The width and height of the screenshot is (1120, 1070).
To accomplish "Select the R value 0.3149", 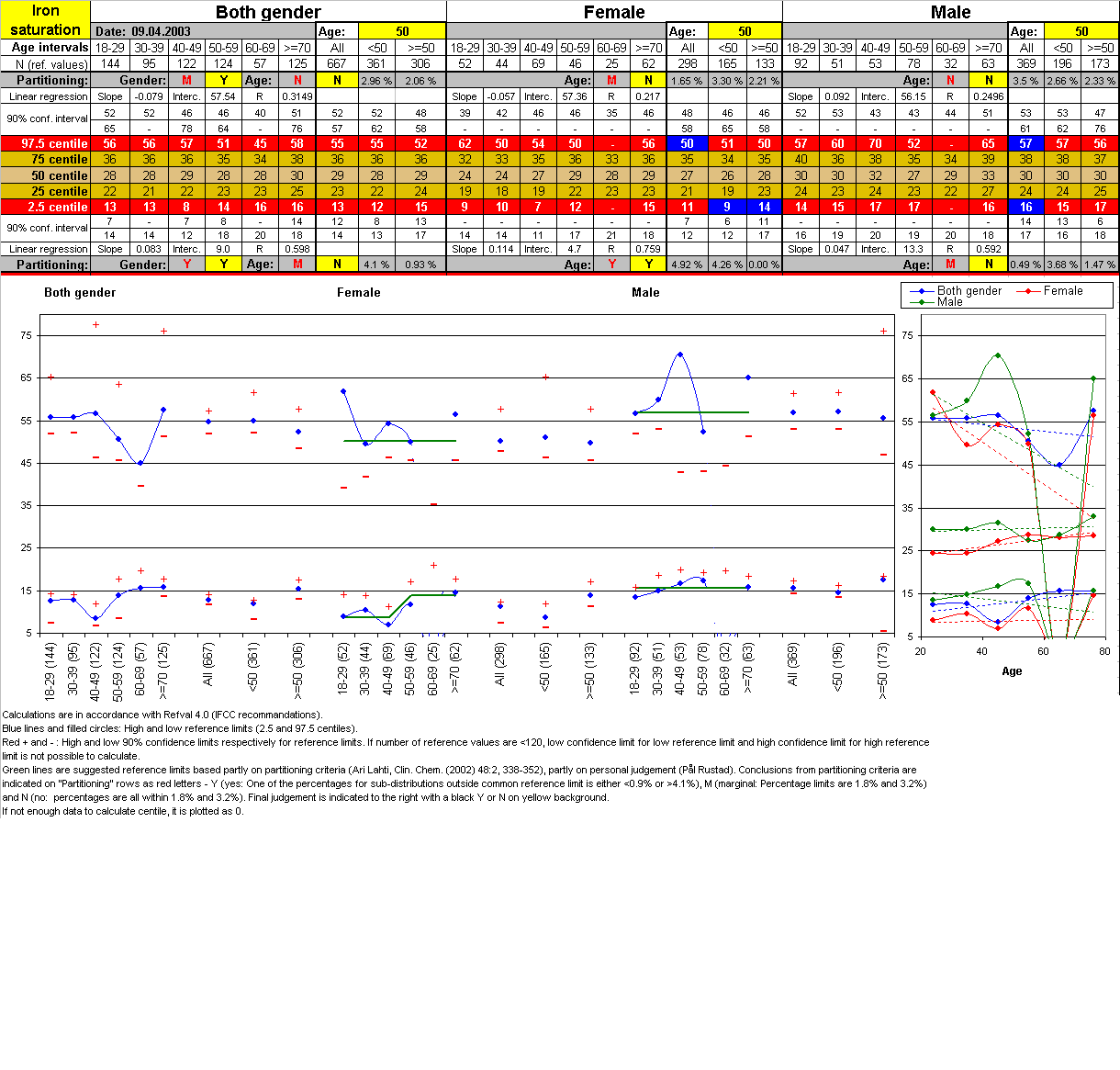I will point(297,96).
